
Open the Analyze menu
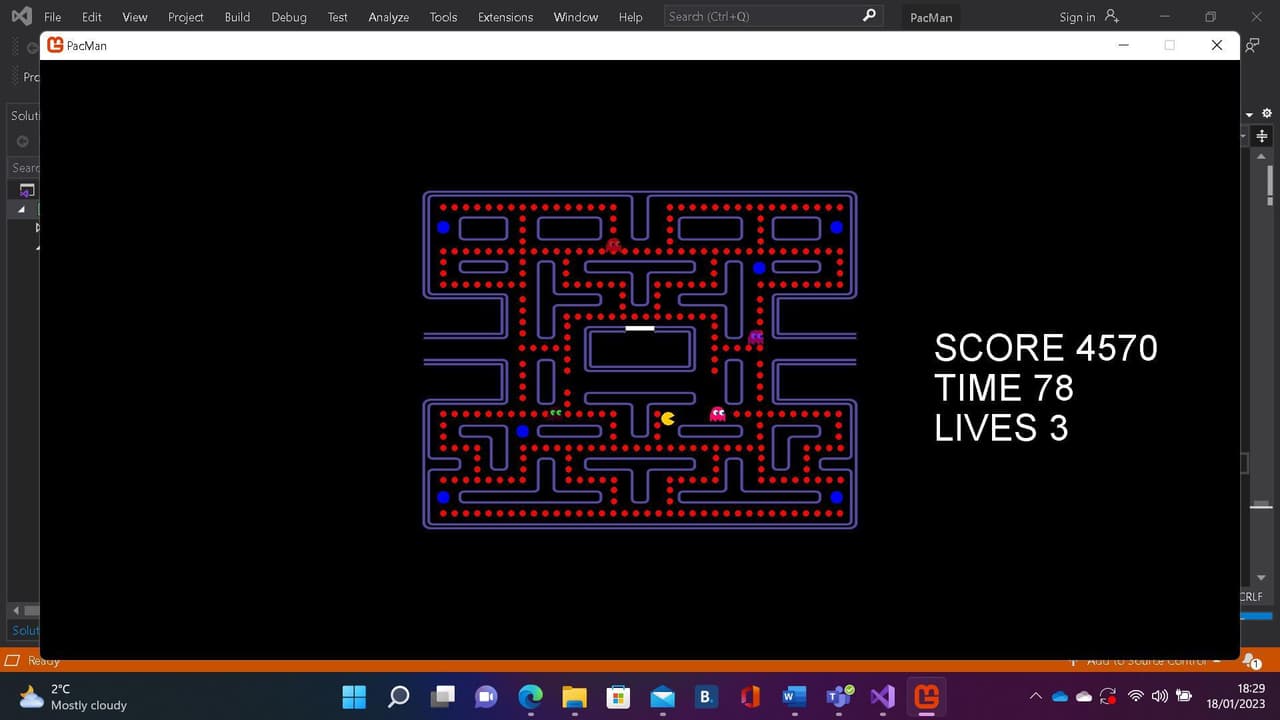(389, 17)
